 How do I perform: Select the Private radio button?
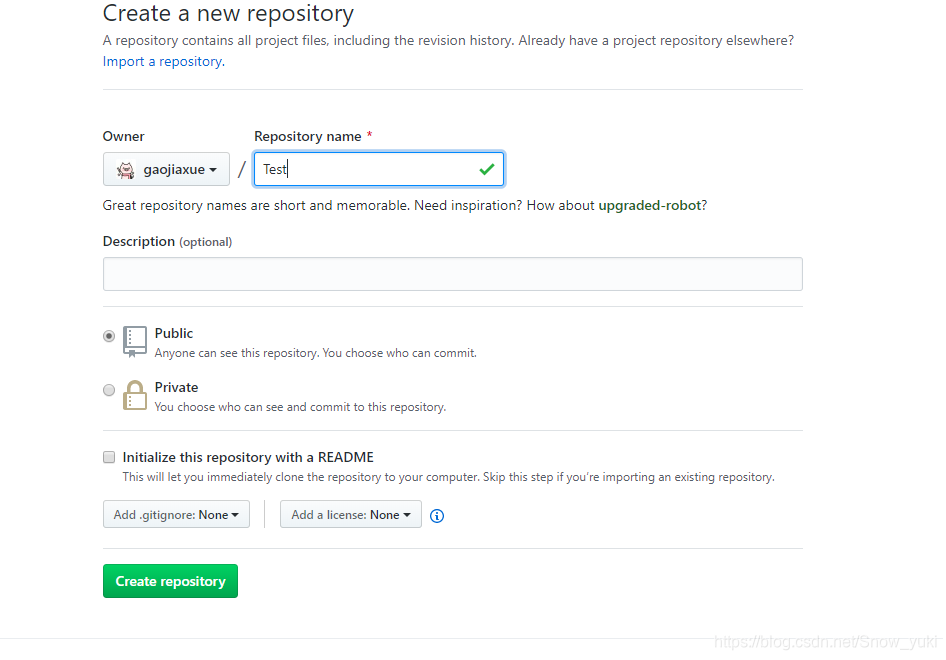[x=109, y=390]
